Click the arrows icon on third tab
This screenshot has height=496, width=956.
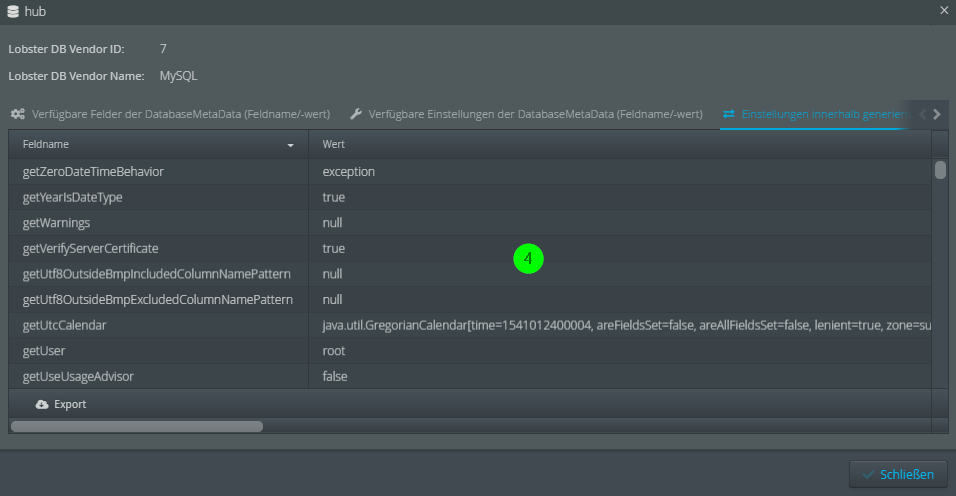(x=729, y=114)
